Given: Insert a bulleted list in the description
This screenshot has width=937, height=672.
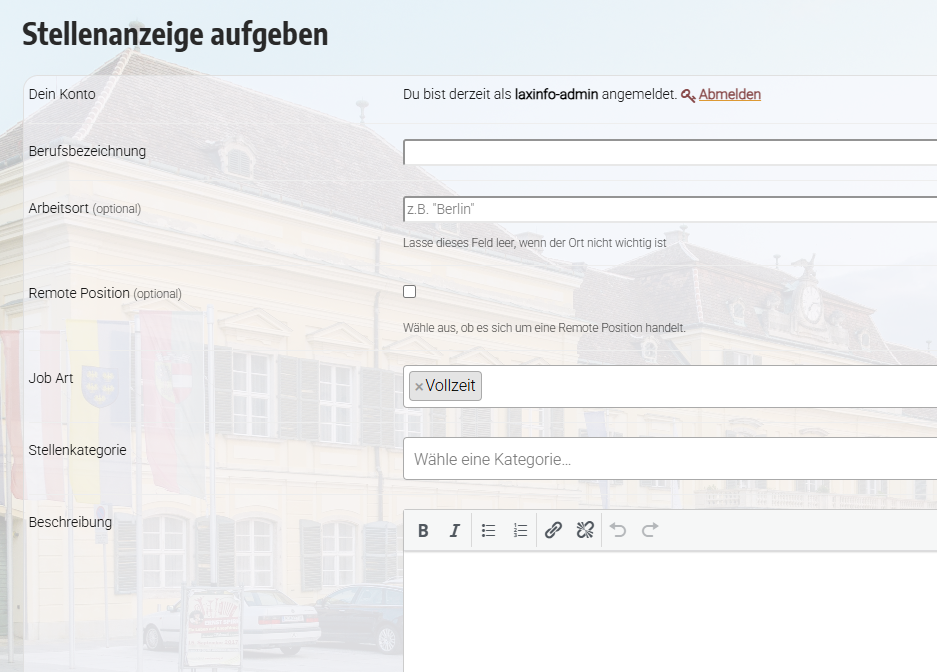Looking at the screenshot, I should (x=488, y=531).
